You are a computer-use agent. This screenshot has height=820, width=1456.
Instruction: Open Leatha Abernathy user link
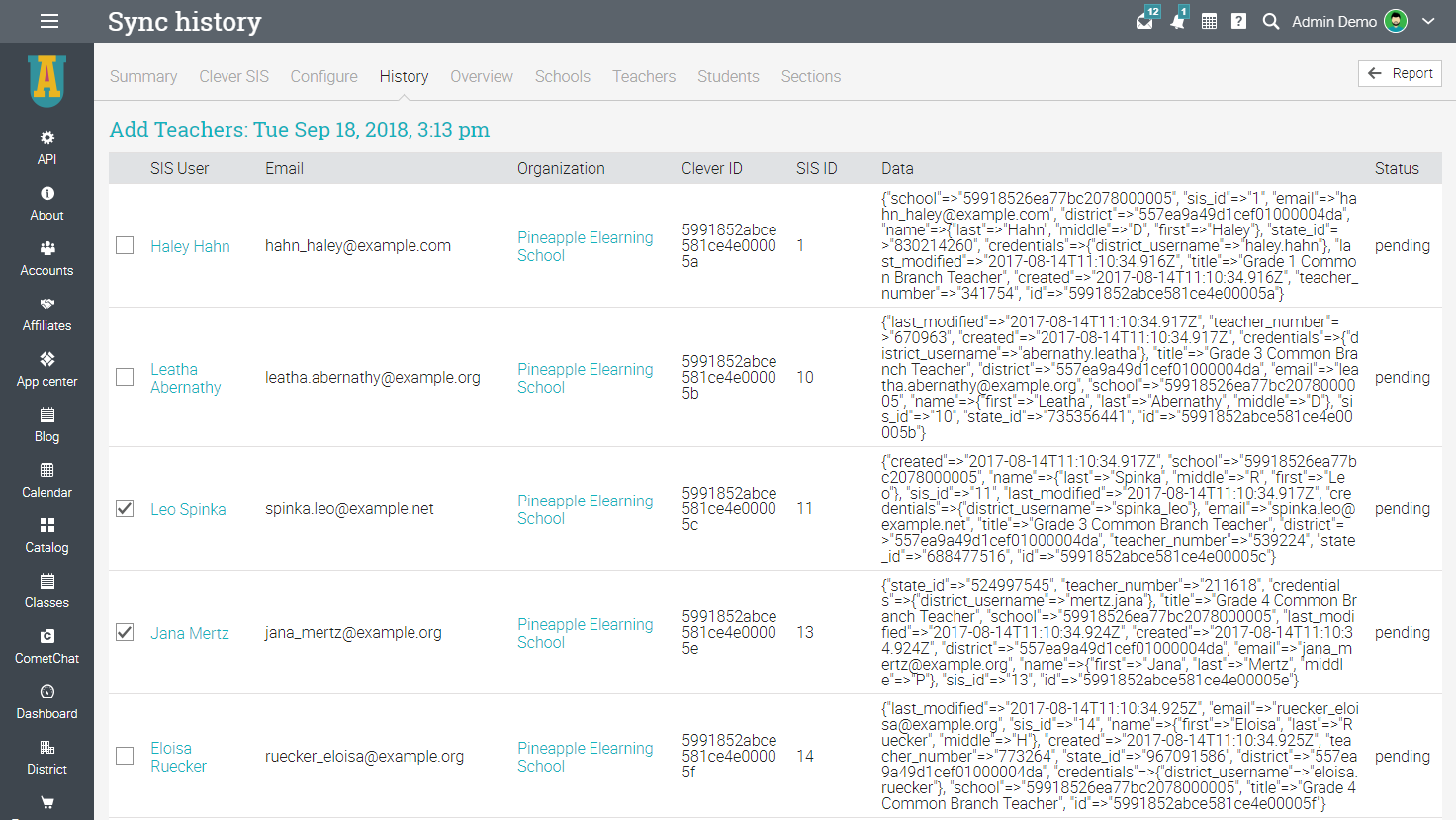click(185, 378)
